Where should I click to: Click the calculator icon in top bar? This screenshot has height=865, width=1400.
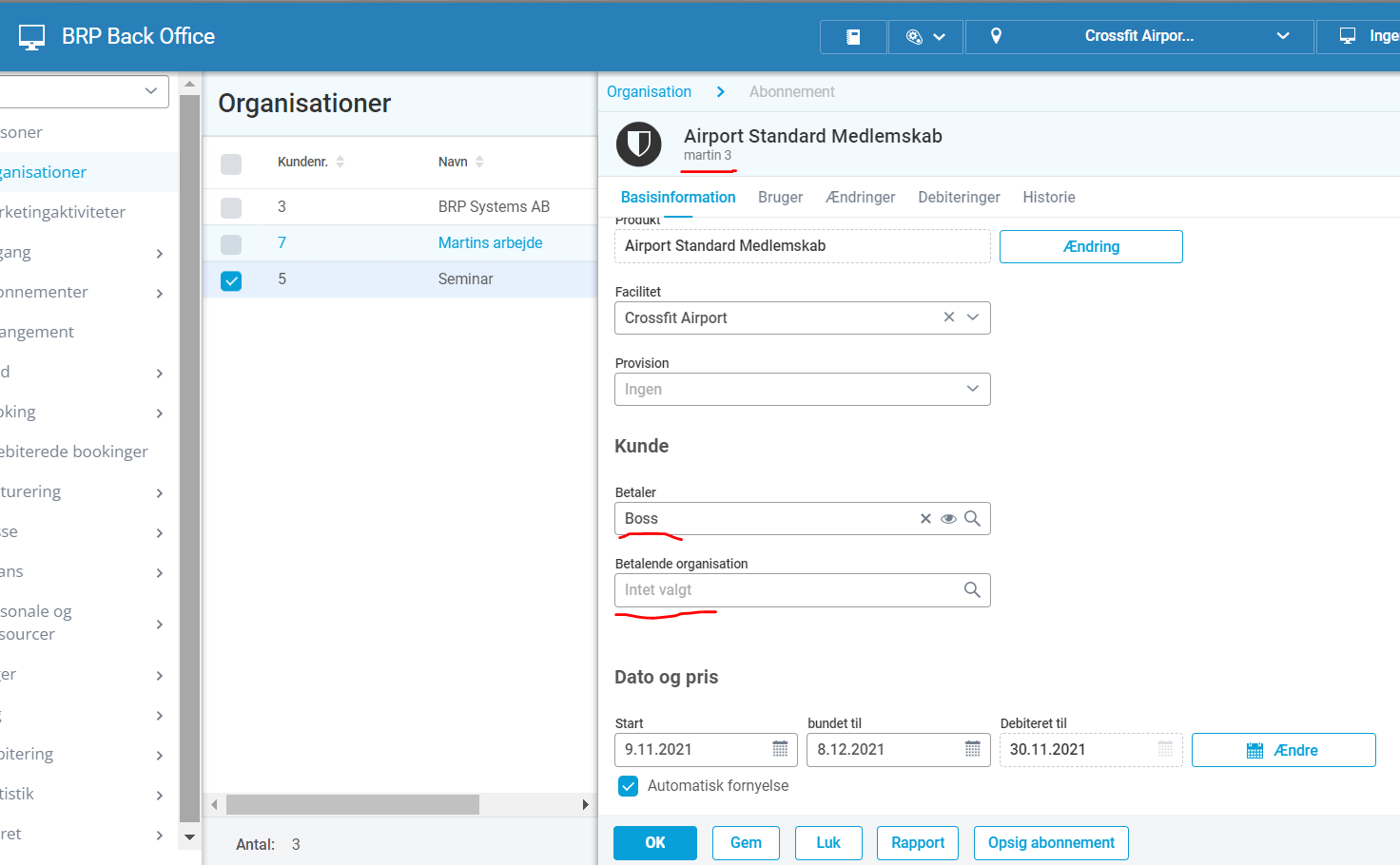click(853, 37)
